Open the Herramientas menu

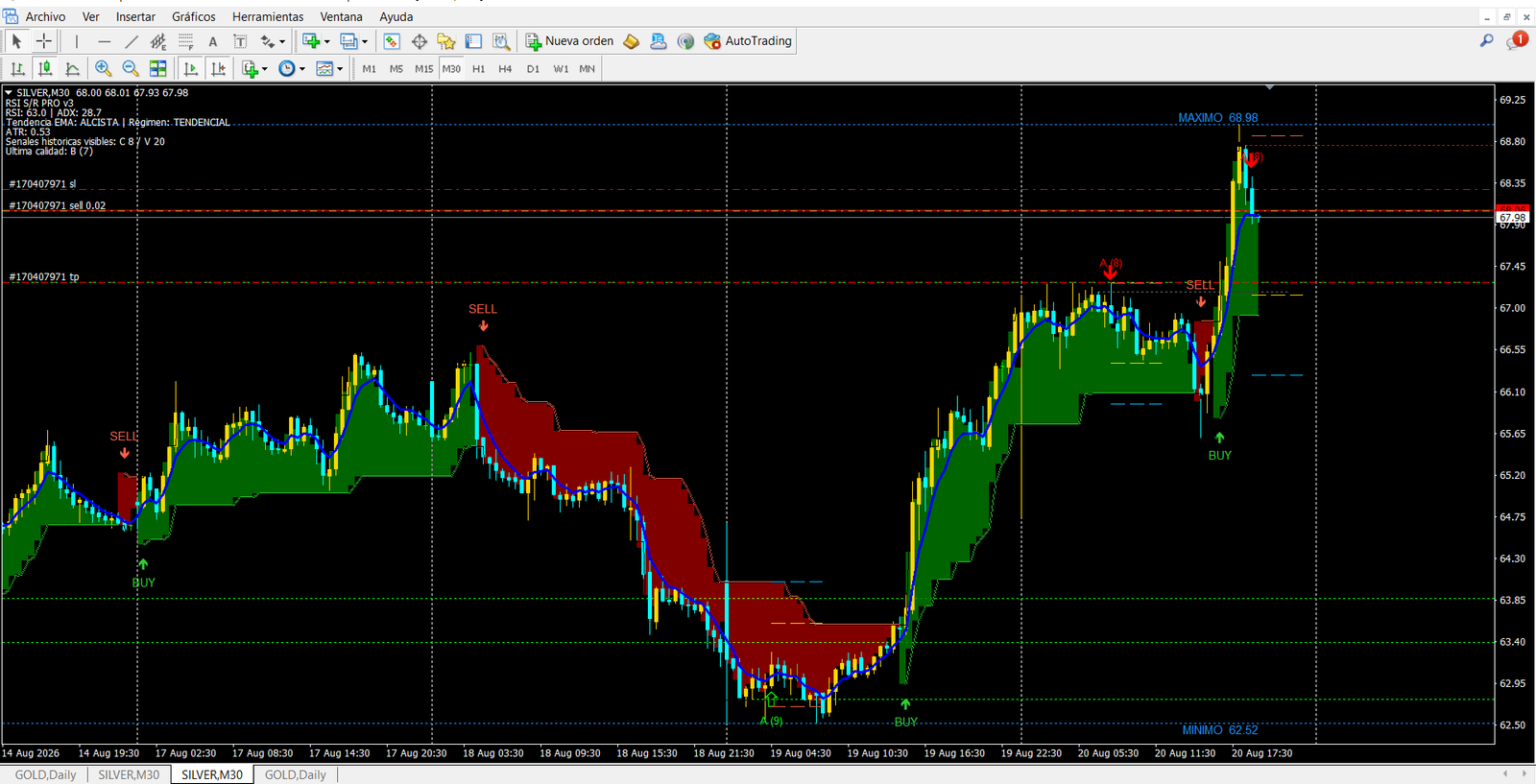tap(268, 16)
